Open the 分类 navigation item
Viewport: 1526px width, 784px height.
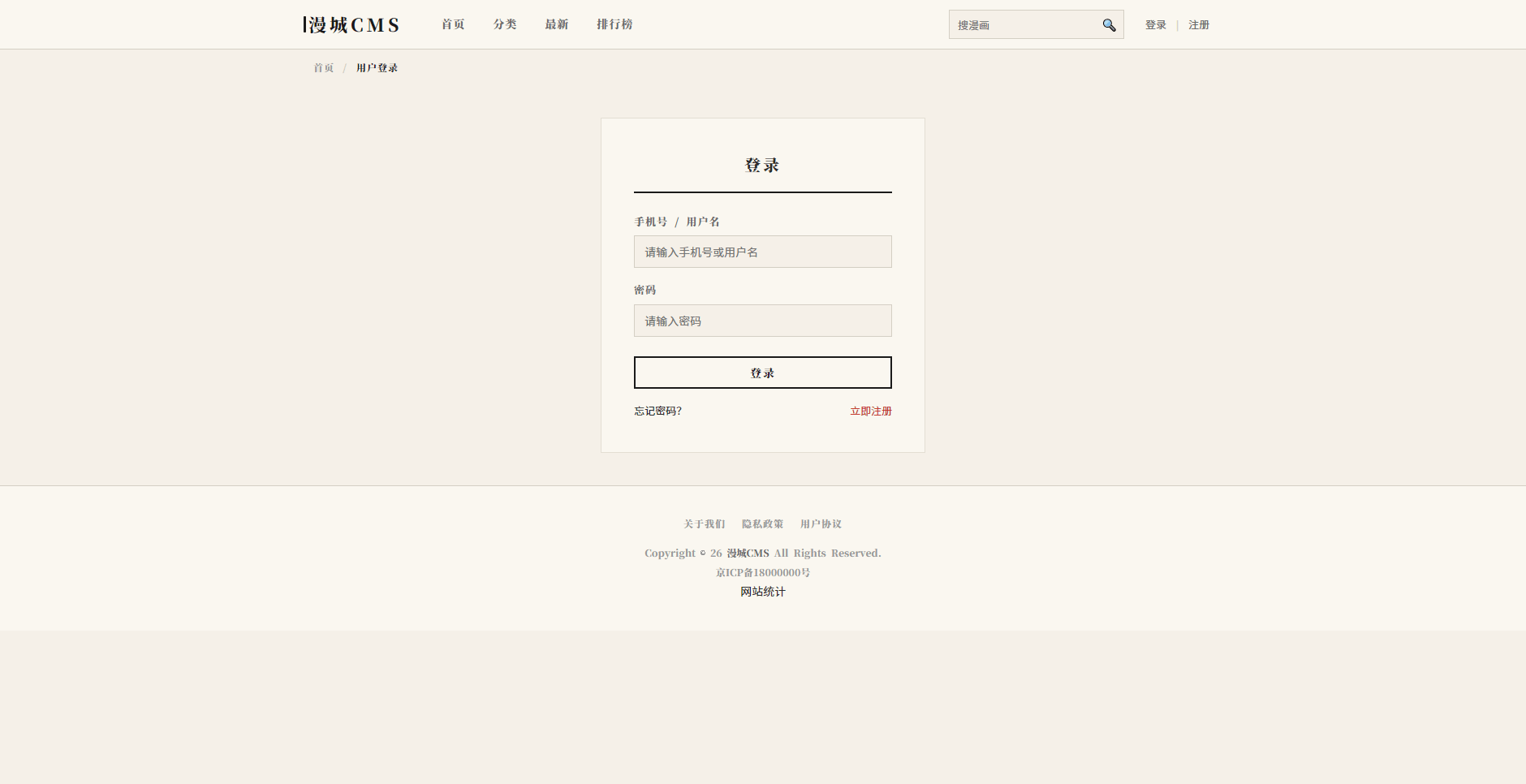pyautogui.click(x=505, y=24)
